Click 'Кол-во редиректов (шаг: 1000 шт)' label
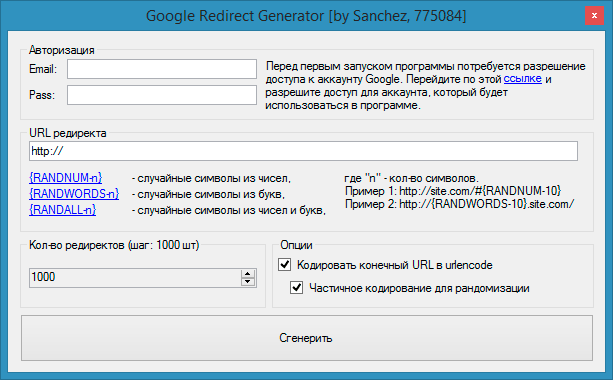The width and height of the screenshot is (613, 380). 114,245
